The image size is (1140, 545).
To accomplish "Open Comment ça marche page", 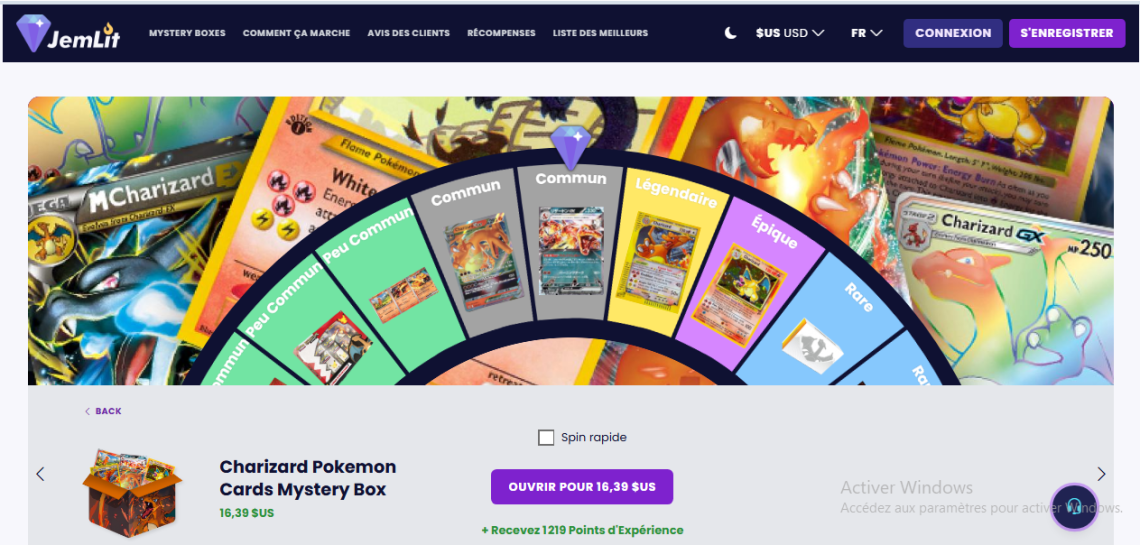I will pos(297,33).
